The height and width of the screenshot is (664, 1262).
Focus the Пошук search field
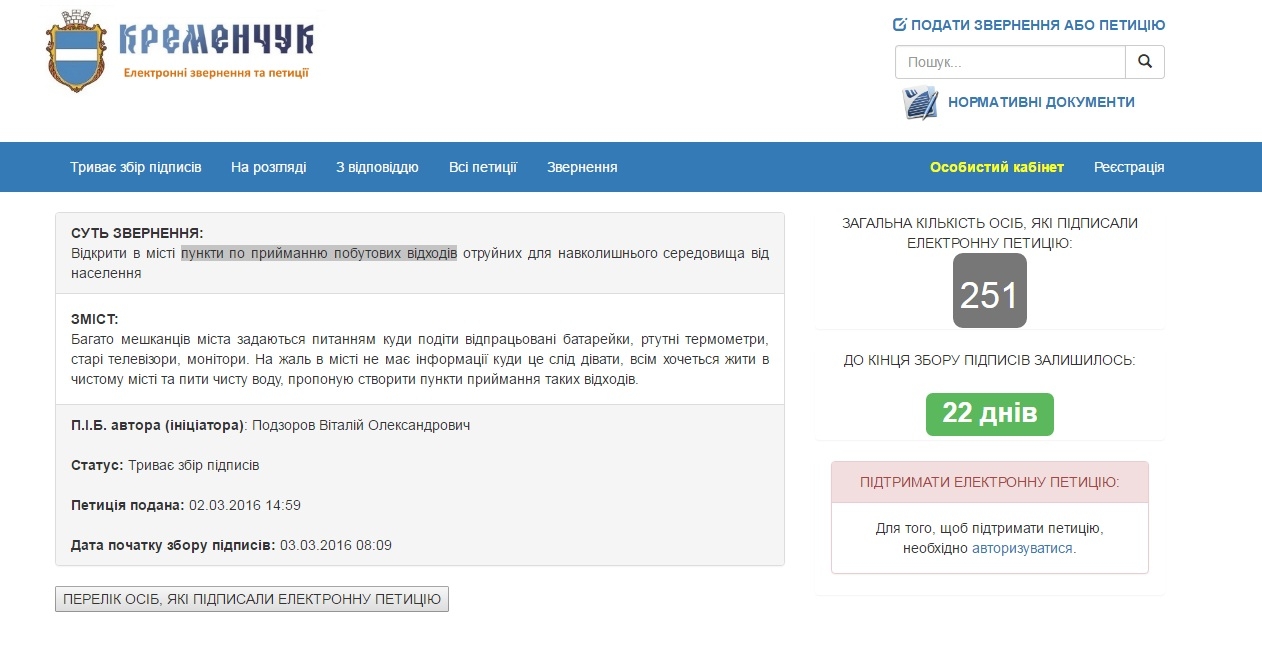pos(1010,62)
